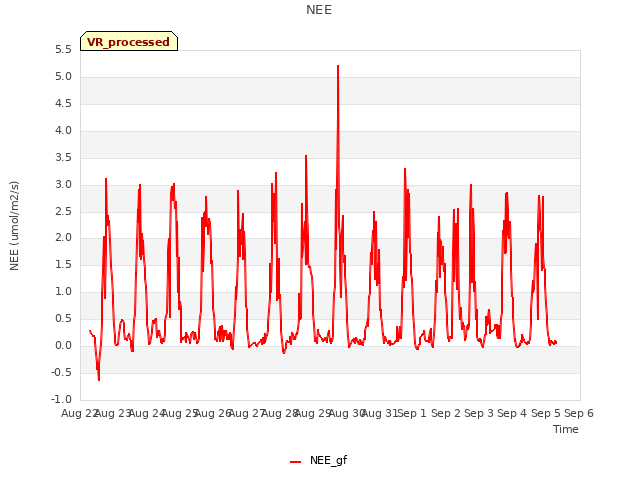Click the 3.5 y-axis tick value
This screenshot has height=480, width=640.
(63, 158)
